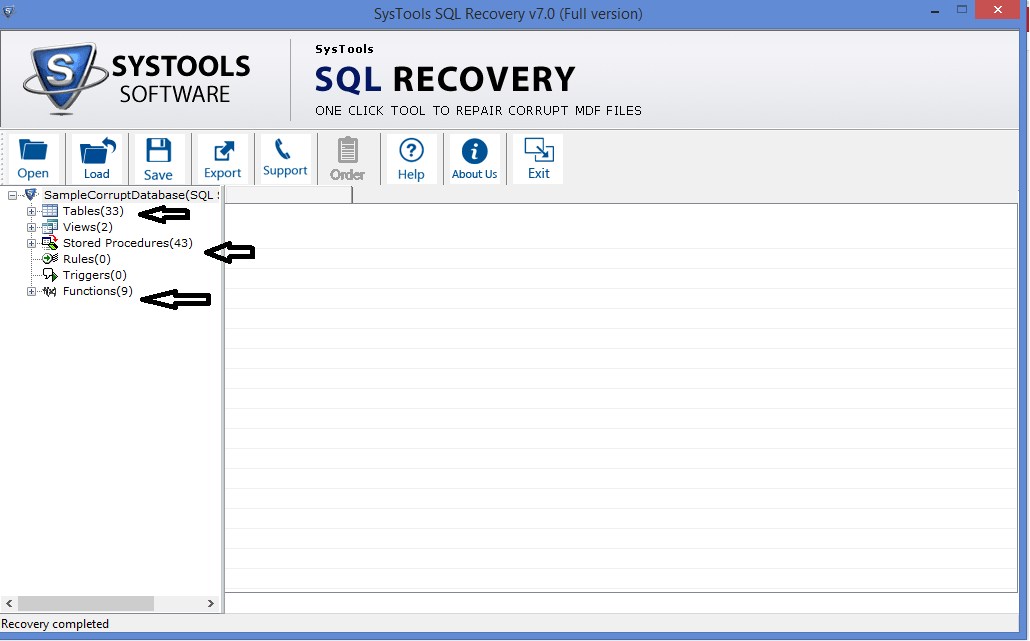Image resolution: width=1030 pixels, height=641 pixels.
Task: Click the title bar application icon
Action: pyautogui.click(x=9, y=12)
